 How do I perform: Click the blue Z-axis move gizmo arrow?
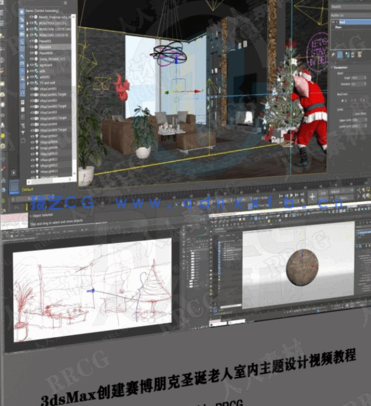pos(176,60)
